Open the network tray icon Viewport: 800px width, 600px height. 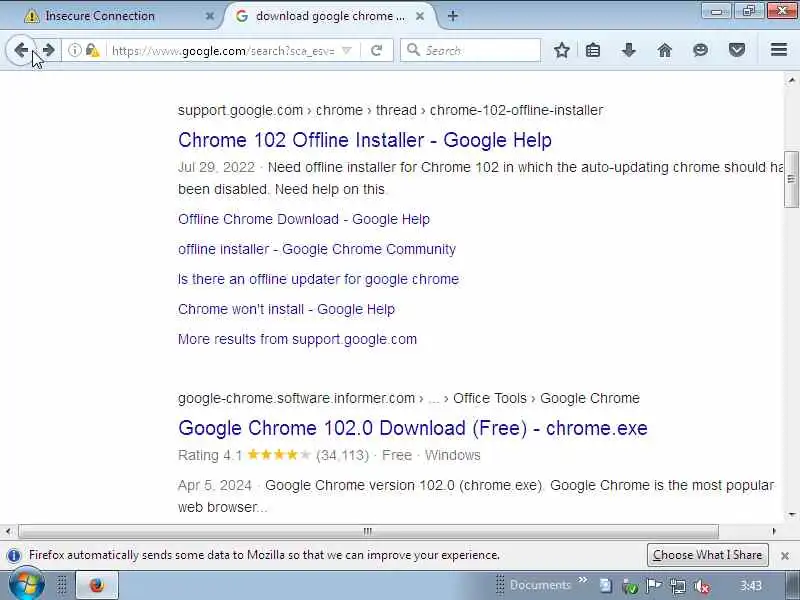[x=678, y=586]
